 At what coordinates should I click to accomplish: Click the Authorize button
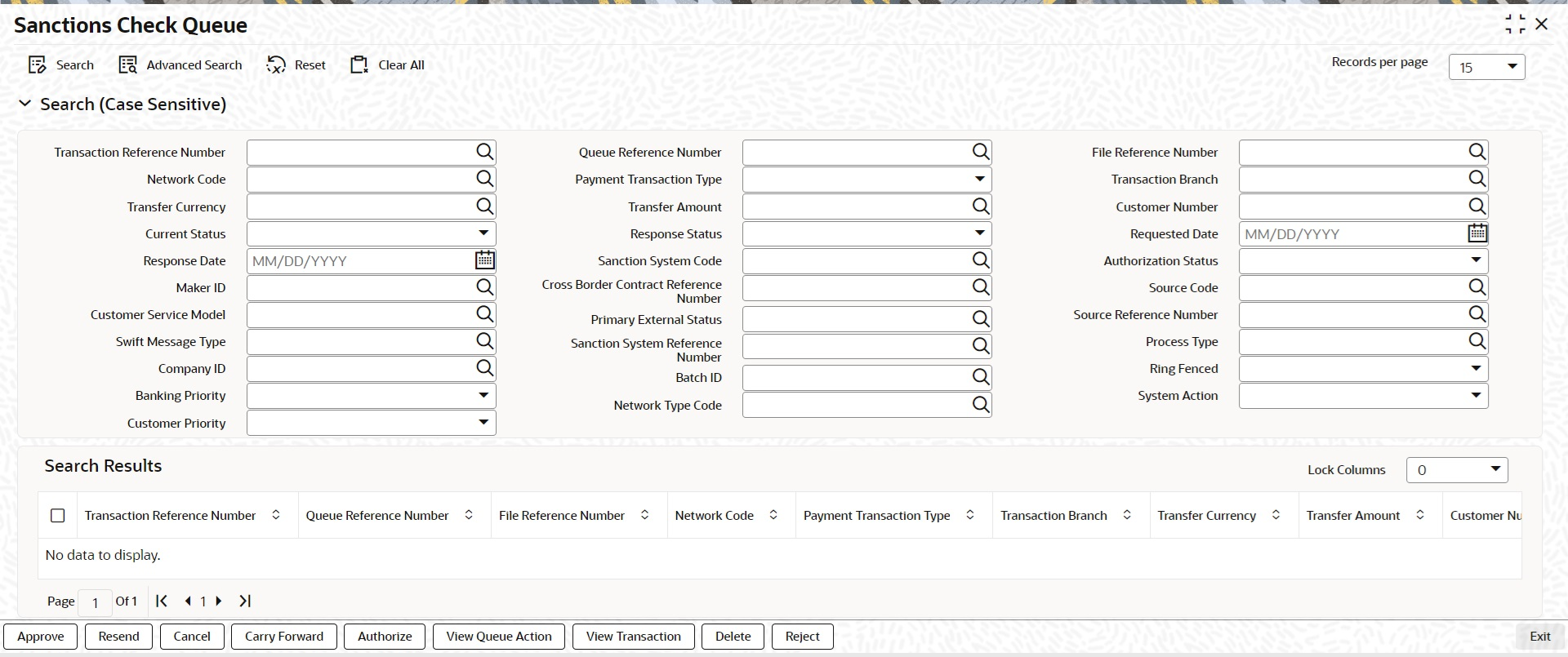pyautogui.click(x=385, y=637)
